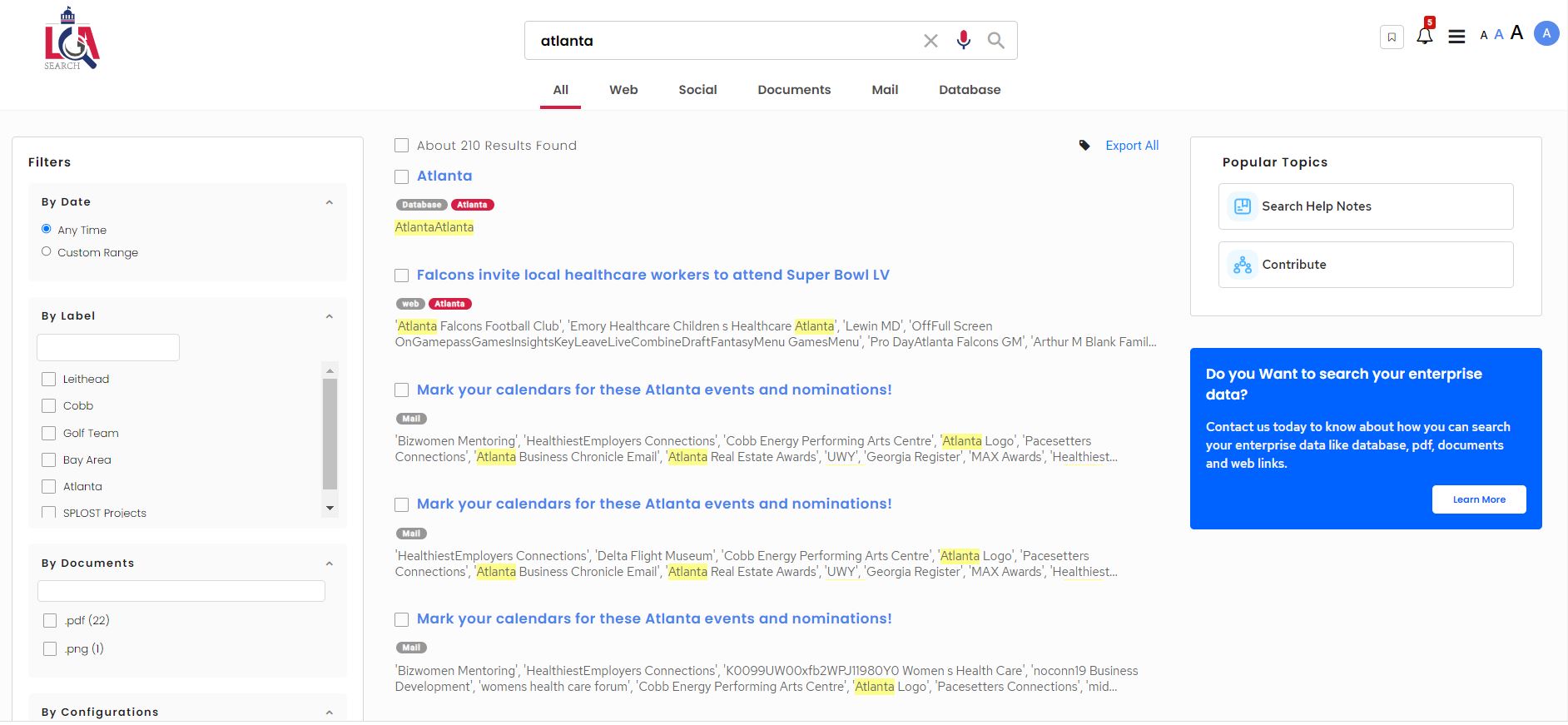Image resolution: width=1568 pixels, height=725 pixels.
Task: Open the bookmarks icon in header
Action: coord(1392,37)
